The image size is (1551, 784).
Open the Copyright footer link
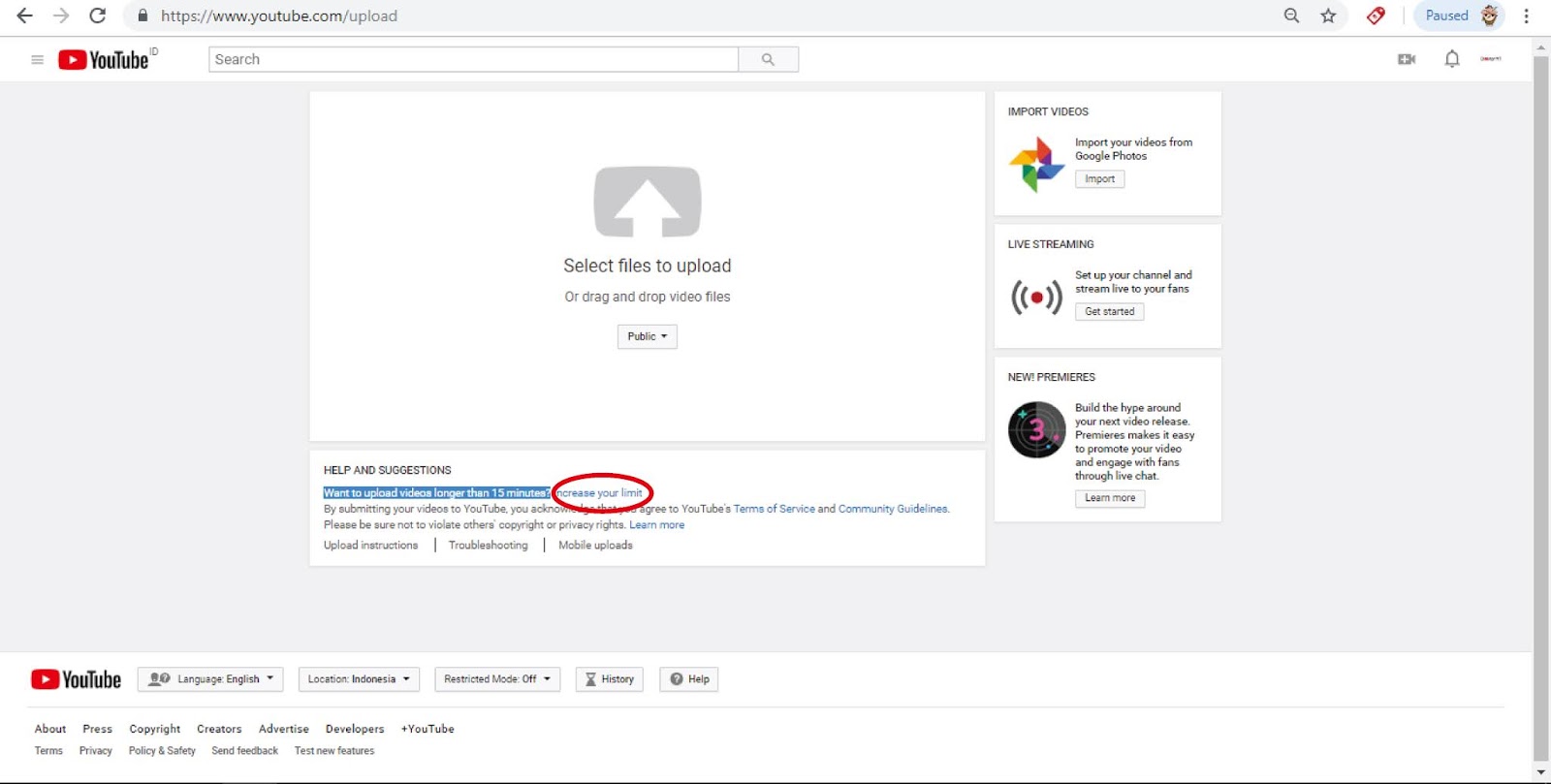coord(155,729)
